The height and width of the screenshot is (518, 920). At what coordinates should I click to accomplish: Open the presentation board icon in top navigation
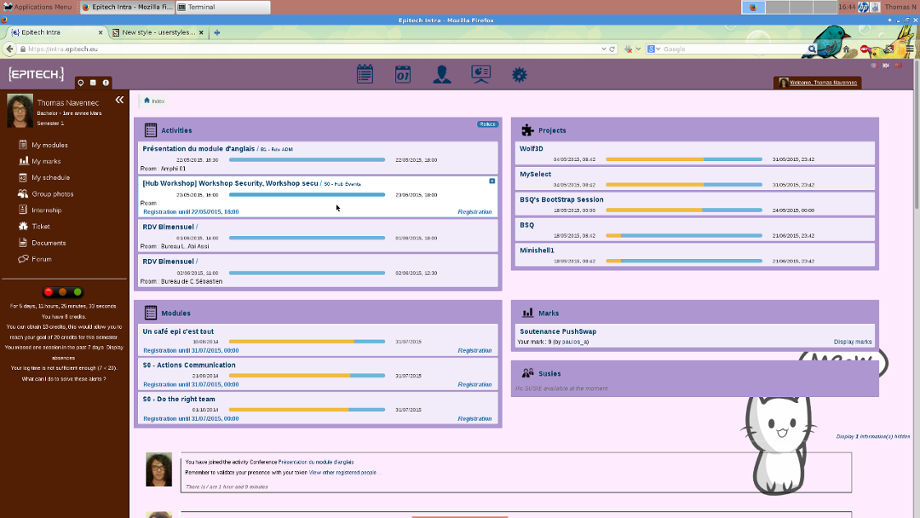click(481, 74)
